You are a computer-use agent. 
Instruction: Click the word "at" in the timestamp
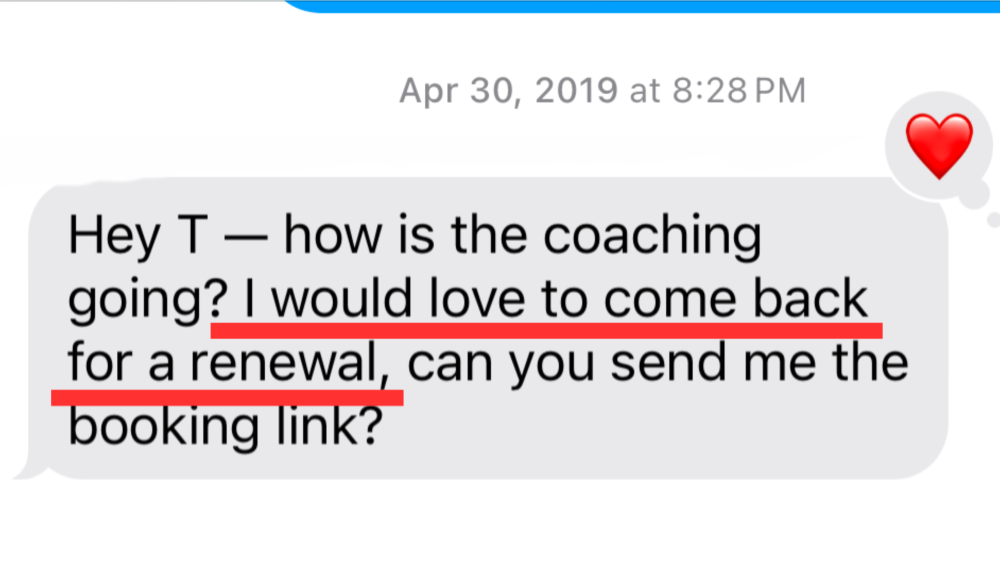[645, 92]
